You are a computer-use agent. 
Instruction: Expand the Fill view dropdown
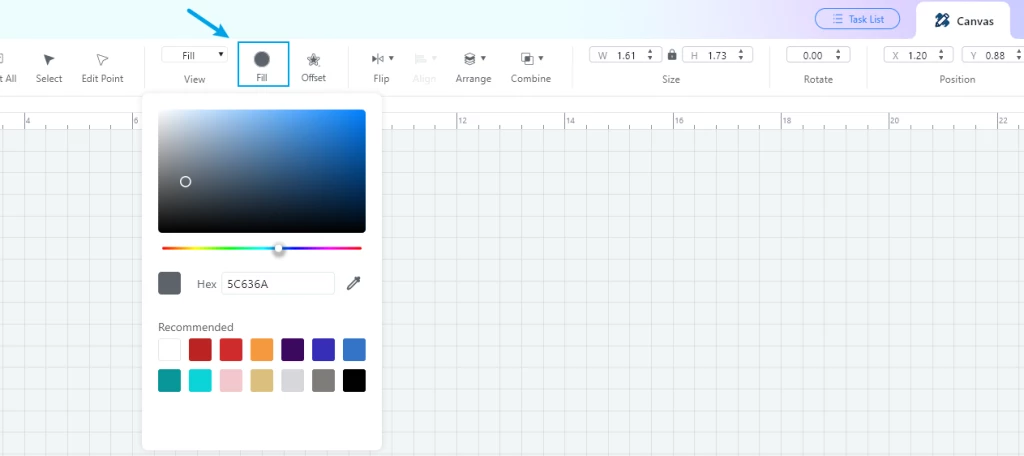pos(195,55)
